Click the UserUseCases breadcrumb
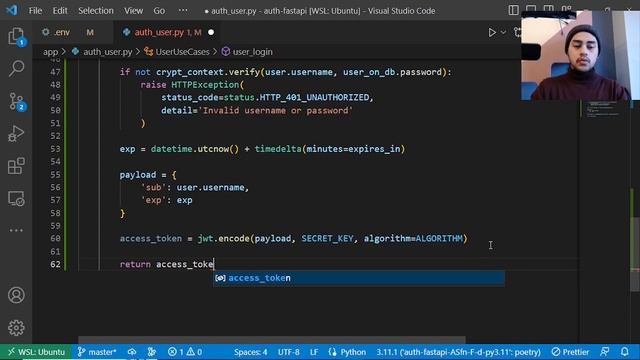The image size is (640, 360). coord(182,52)
